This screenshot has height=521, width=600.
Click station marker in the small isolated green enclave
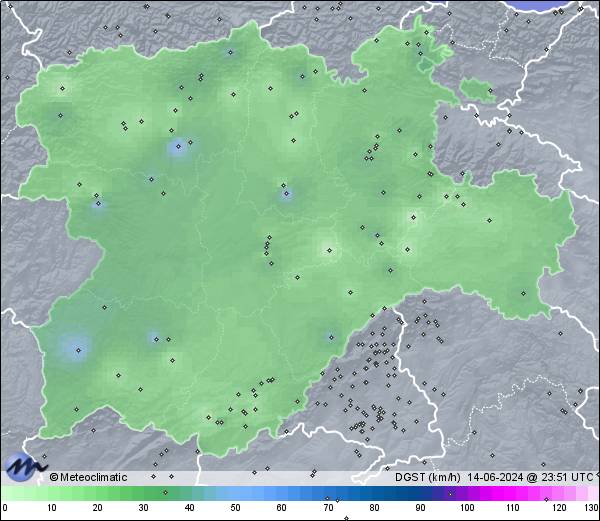pyautogui.click(x=490, y=91)
